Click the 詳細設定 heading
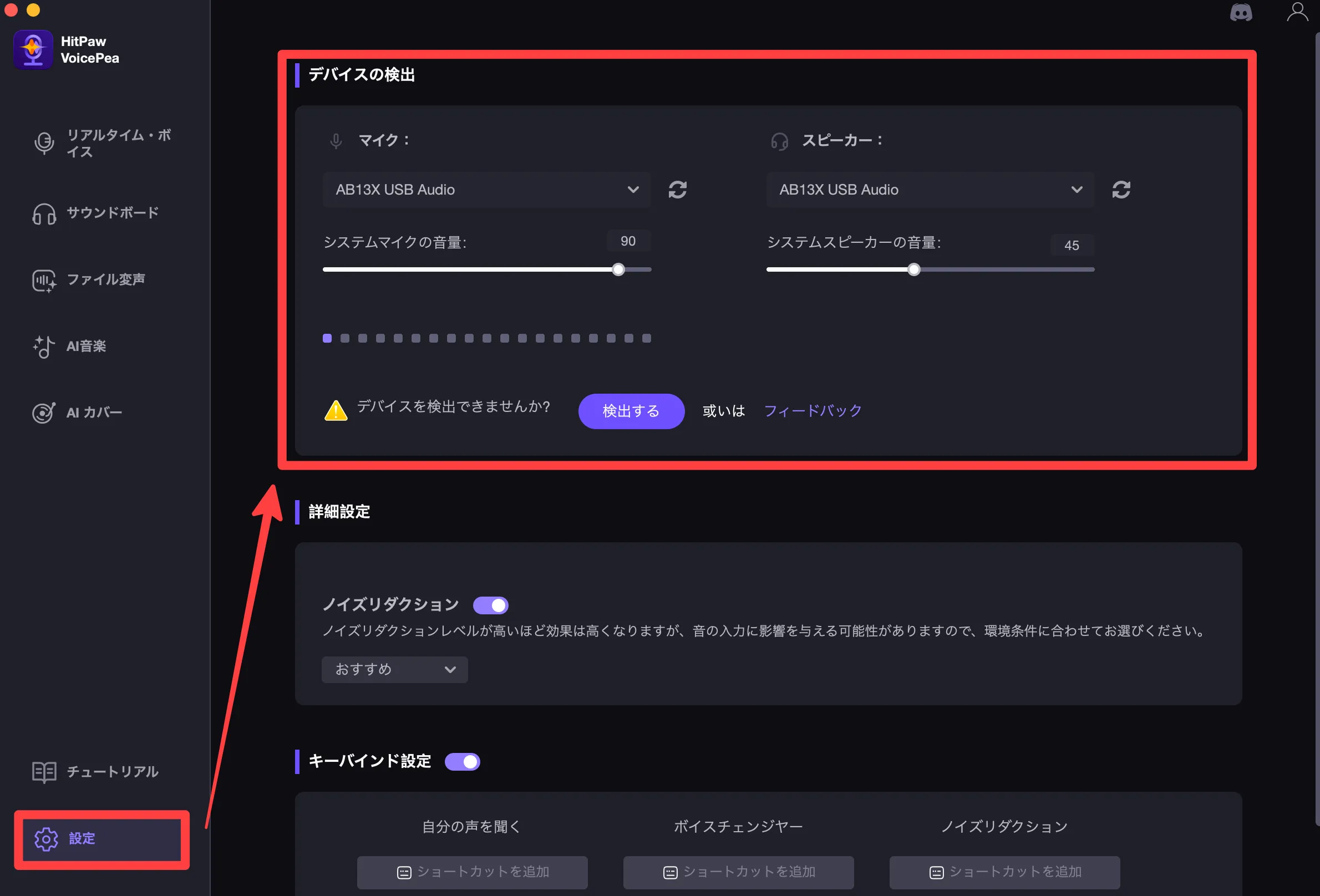Viewport: 1320px width, 896px height. pos(339,512)
